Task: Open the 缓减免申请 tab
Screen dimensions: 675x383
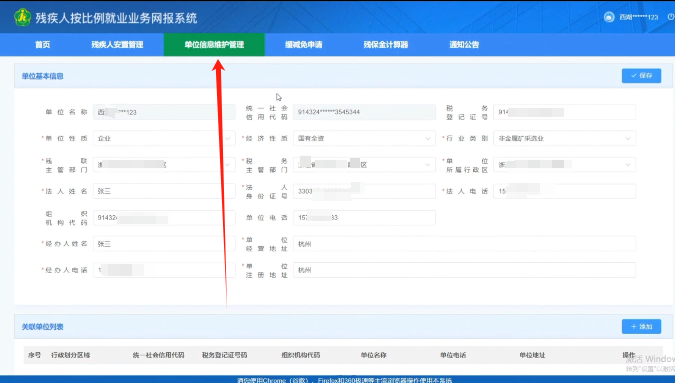Action: pos(303,45)
